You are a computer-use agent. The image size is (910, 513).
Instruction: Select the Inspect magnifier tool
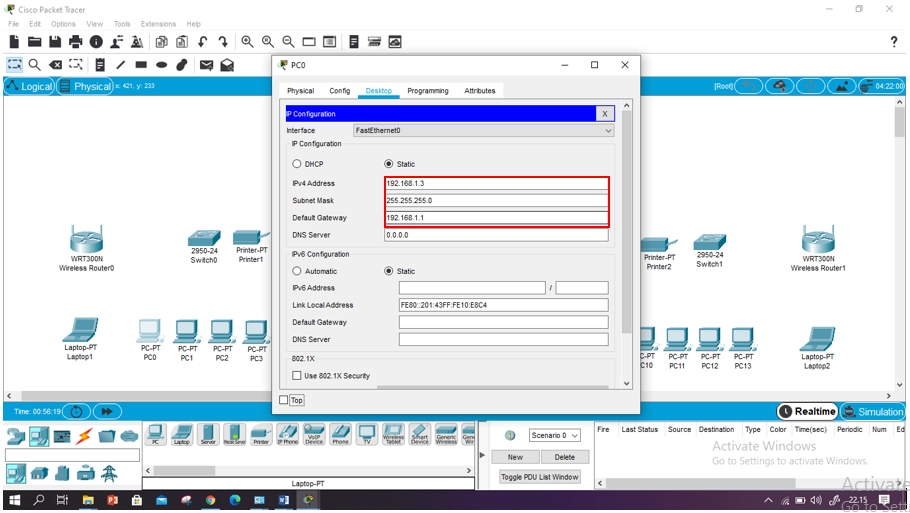(x=35, y=64)
